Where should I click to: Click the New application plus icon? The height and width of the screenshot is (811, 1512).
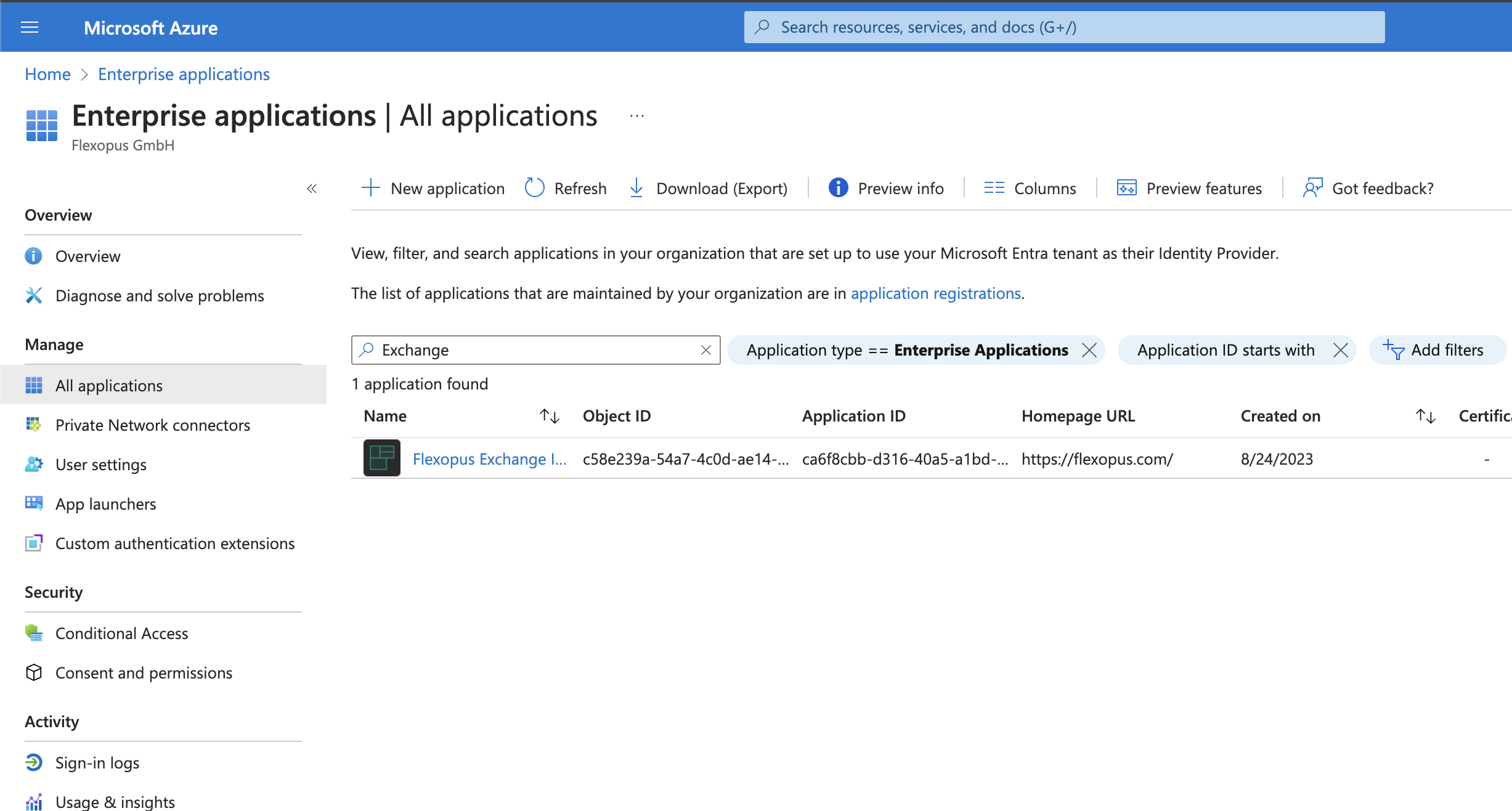pyautogui.click(x=370, y=188)
